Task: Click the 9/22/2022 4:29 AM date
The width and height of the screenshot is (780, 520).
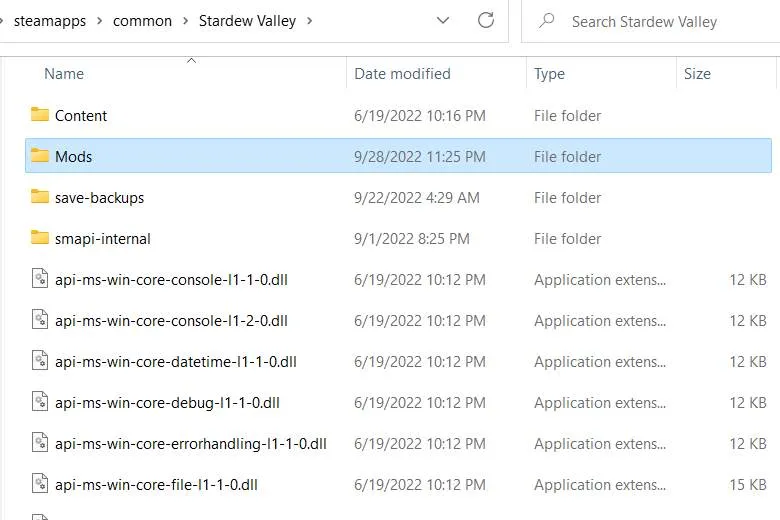Action: coord(417,198)
